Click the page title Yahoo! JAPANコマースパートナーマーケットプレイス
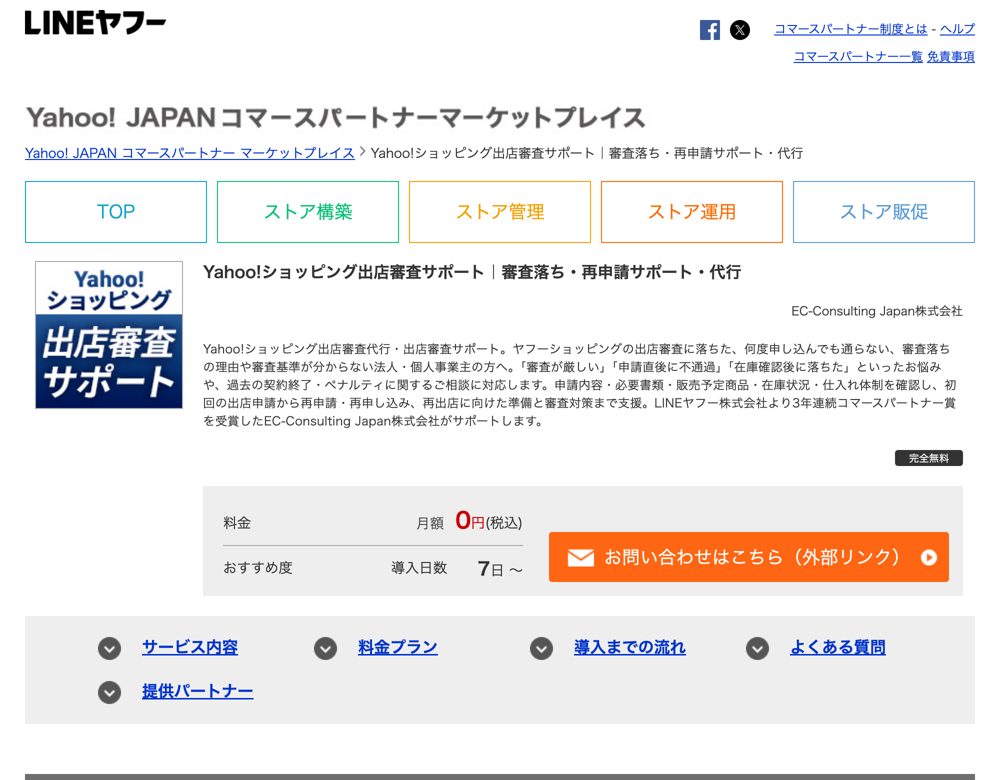The height and width of the screenshot is (780, 1000). (335, 117)
